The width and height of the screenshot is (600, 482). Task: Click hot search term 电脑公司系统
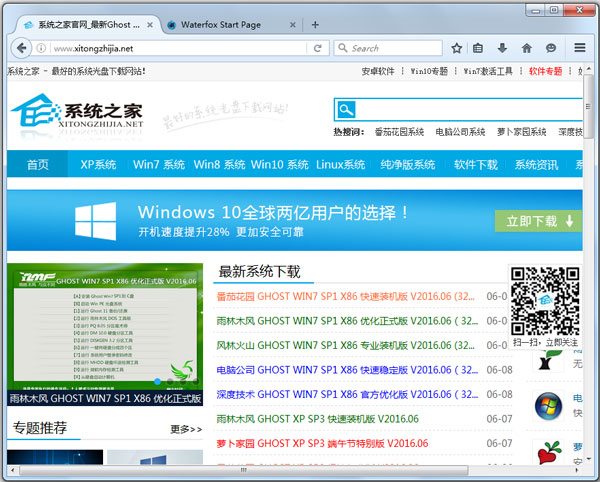[460, 132]
